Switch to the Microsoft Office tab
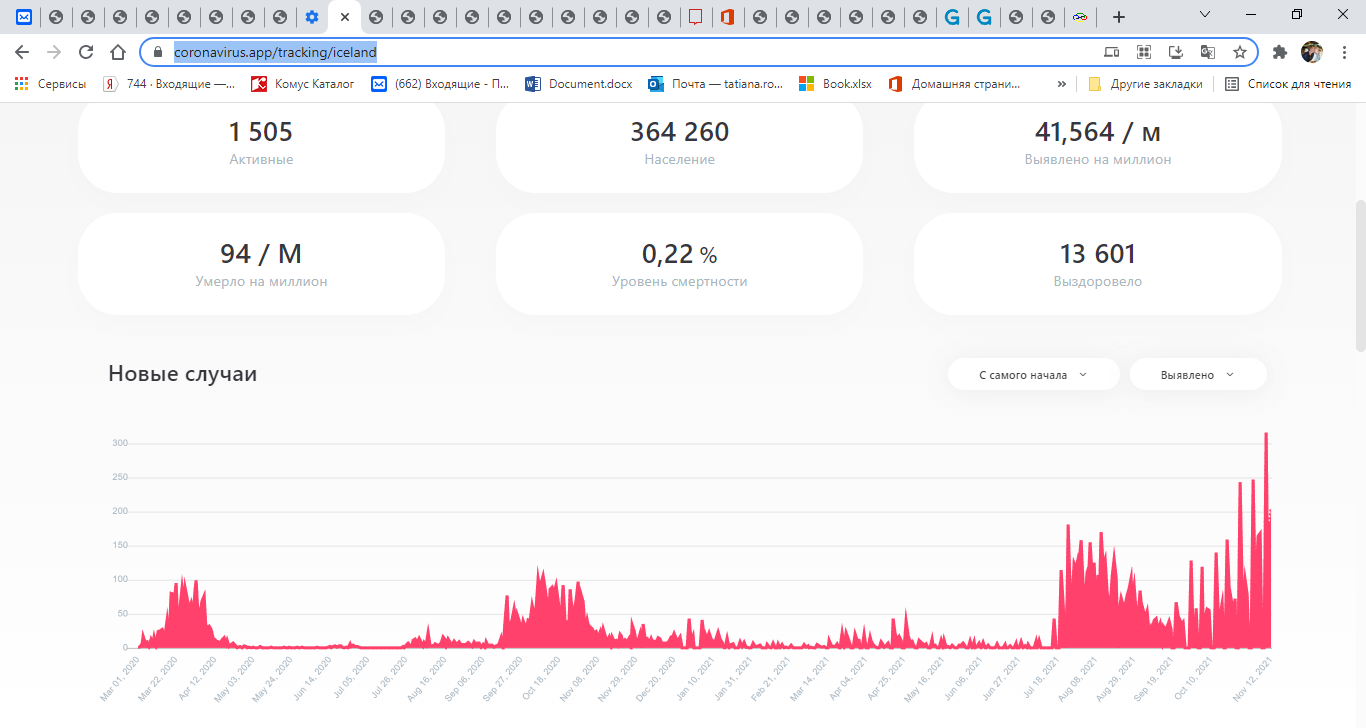 click(727, 17)
